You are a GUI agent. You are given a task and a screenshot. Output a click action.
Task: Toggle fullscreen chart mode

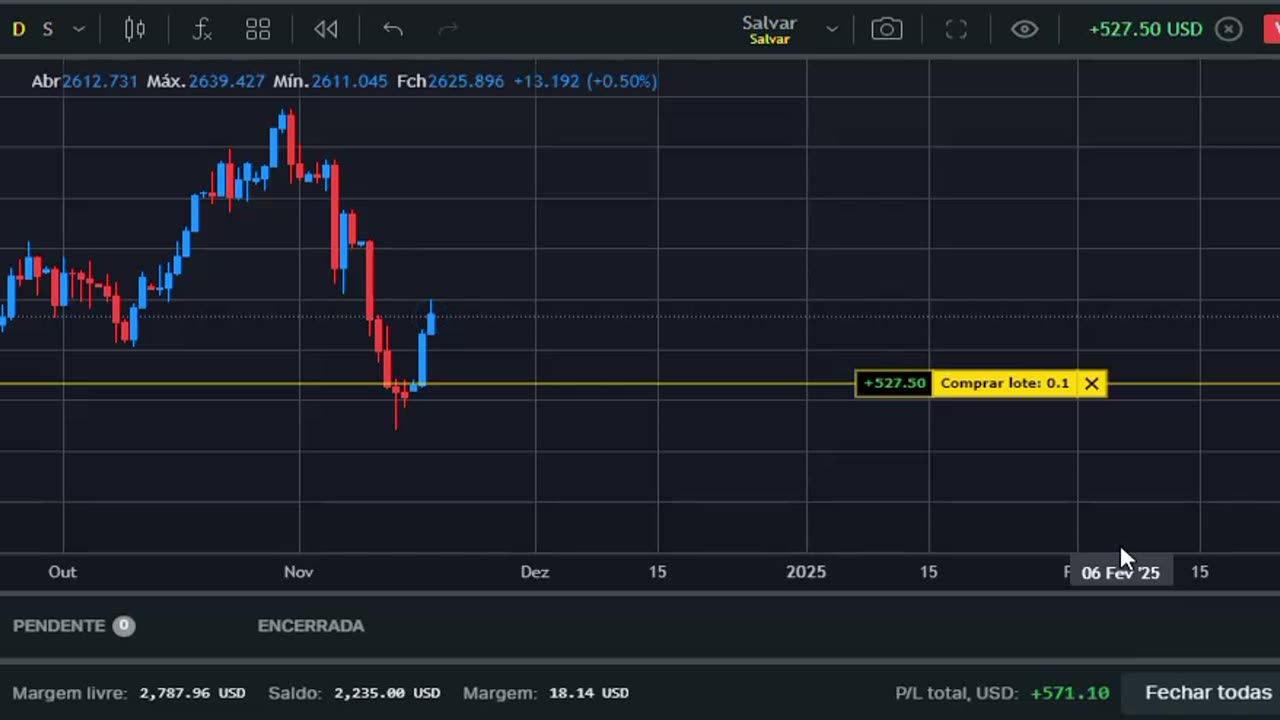click(956, 30)
